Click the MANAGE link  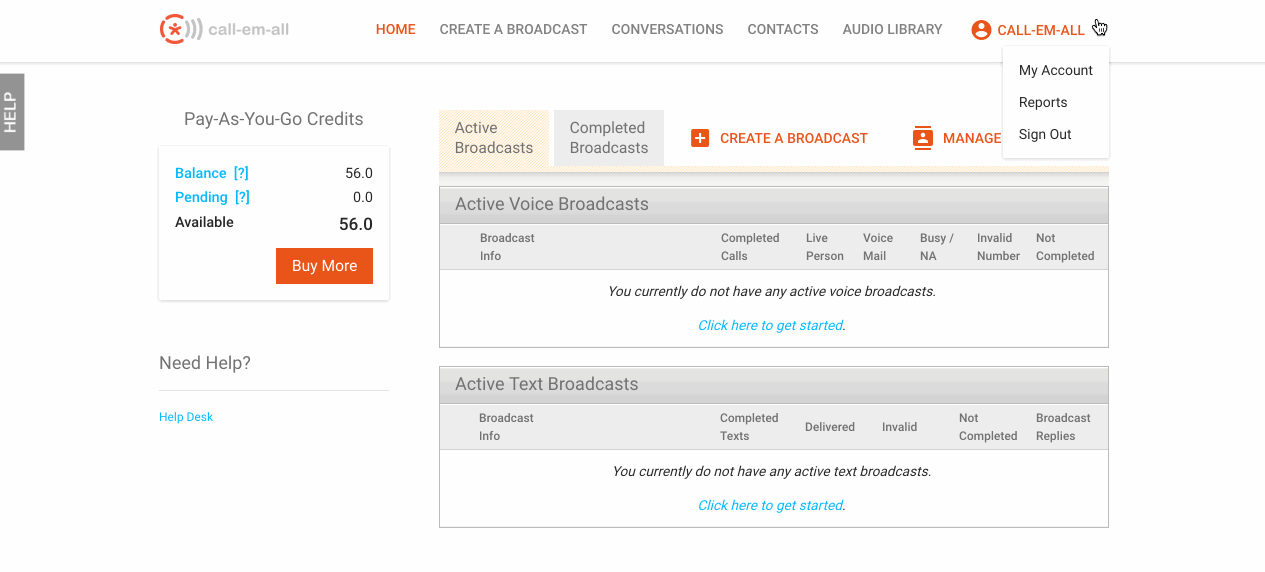tap(972, 138)
